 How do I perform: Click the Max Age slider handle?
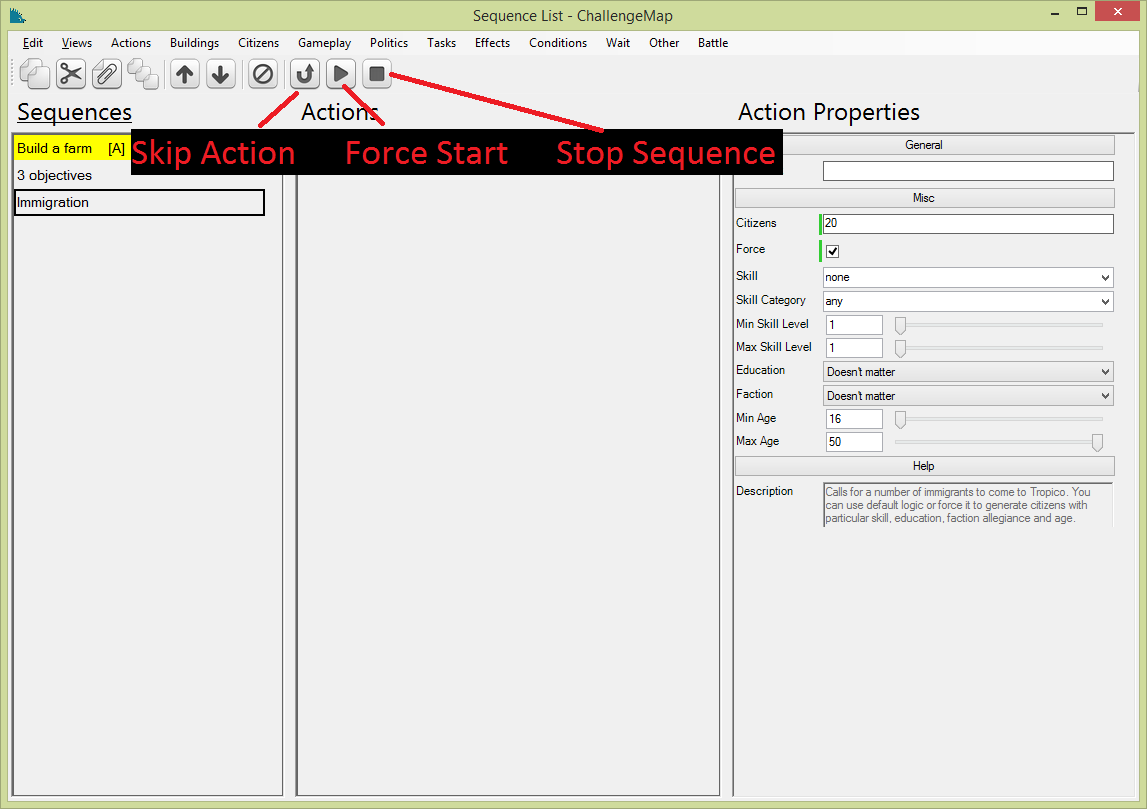1097,442
